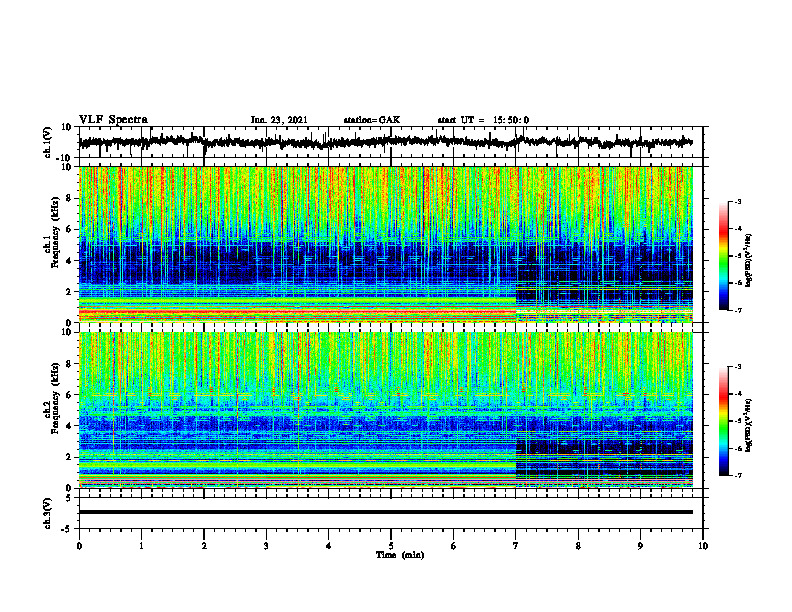Click the "ch.3(V)" y-axis label
Viewport: 792px width, 612px height.
coord(49,513)
